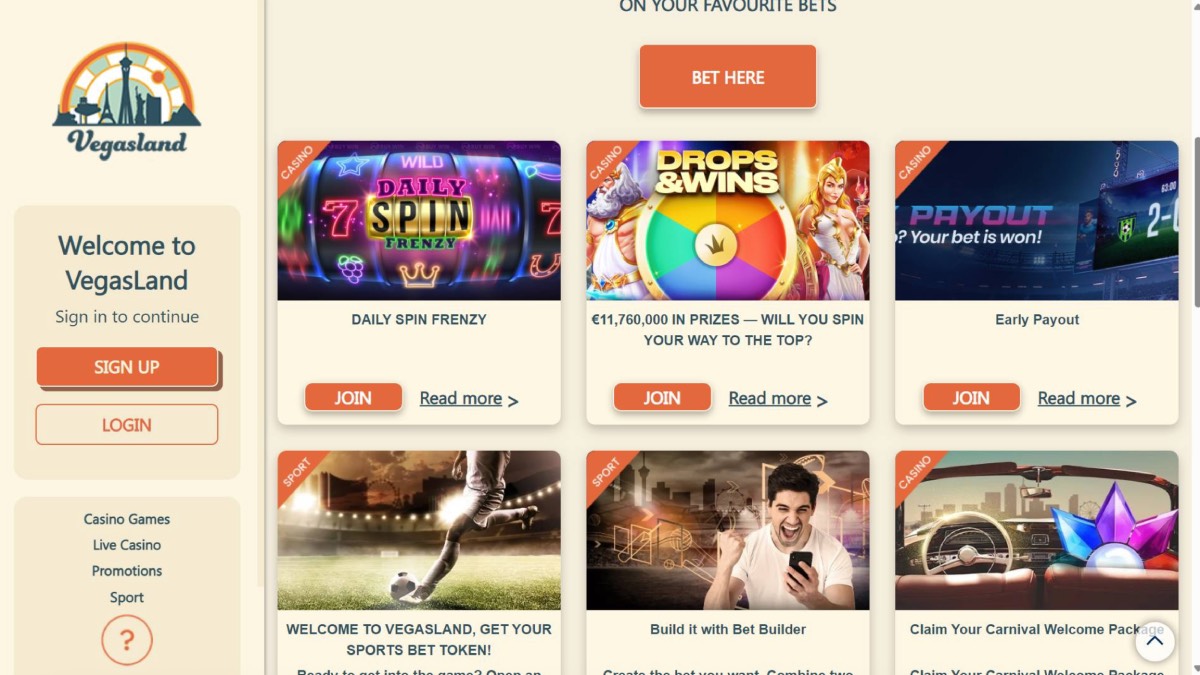Read more about Early Payout

coord(1079,398)
